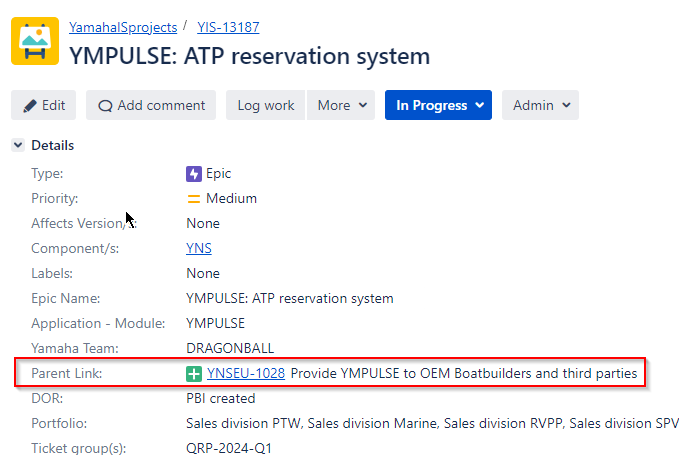Click the green plus icon beside YNSEU-1028
684x455 pixels.
coord(194,374)
